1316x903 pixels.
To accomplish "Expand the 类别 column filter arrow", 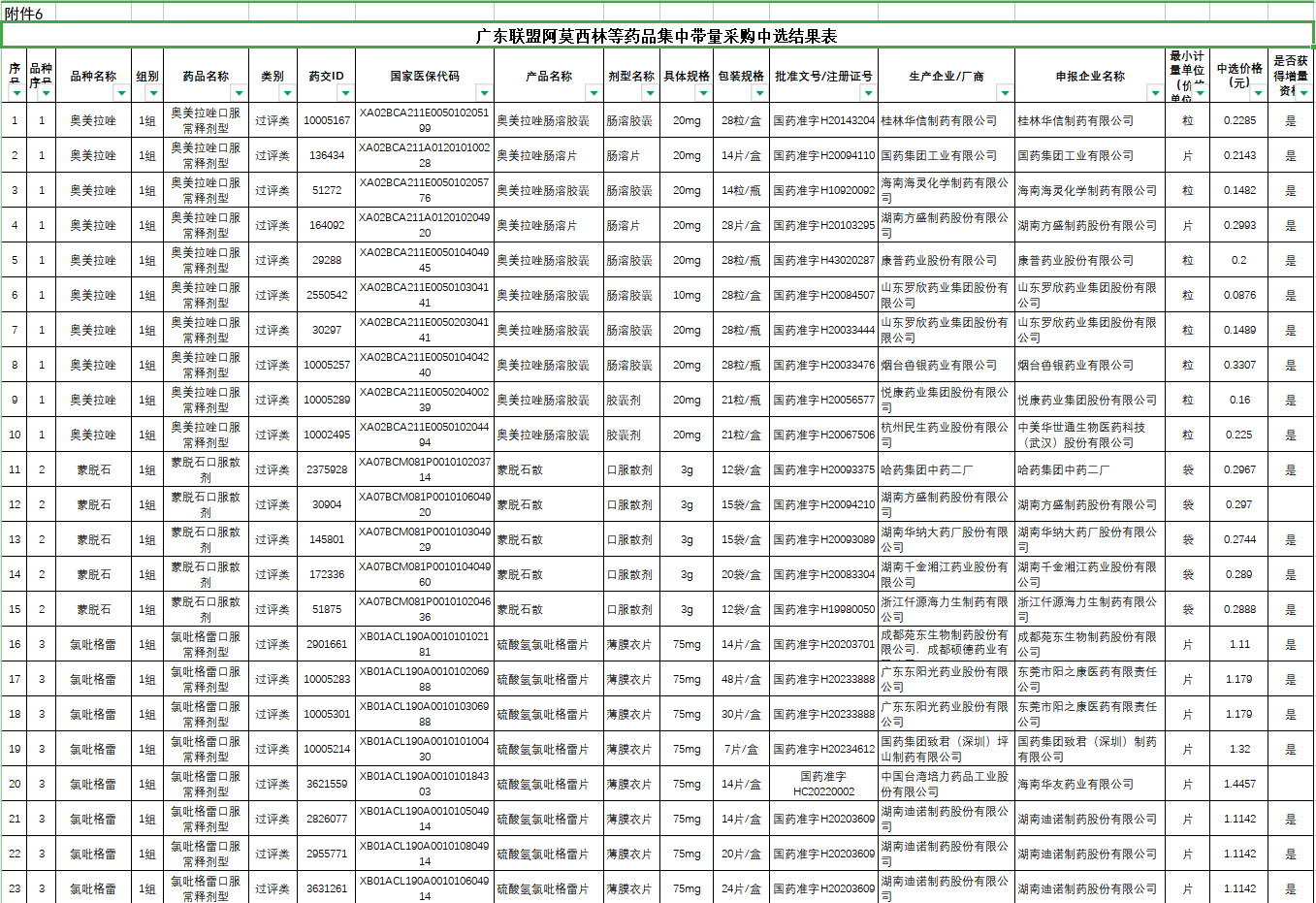I will coord(287,93).
